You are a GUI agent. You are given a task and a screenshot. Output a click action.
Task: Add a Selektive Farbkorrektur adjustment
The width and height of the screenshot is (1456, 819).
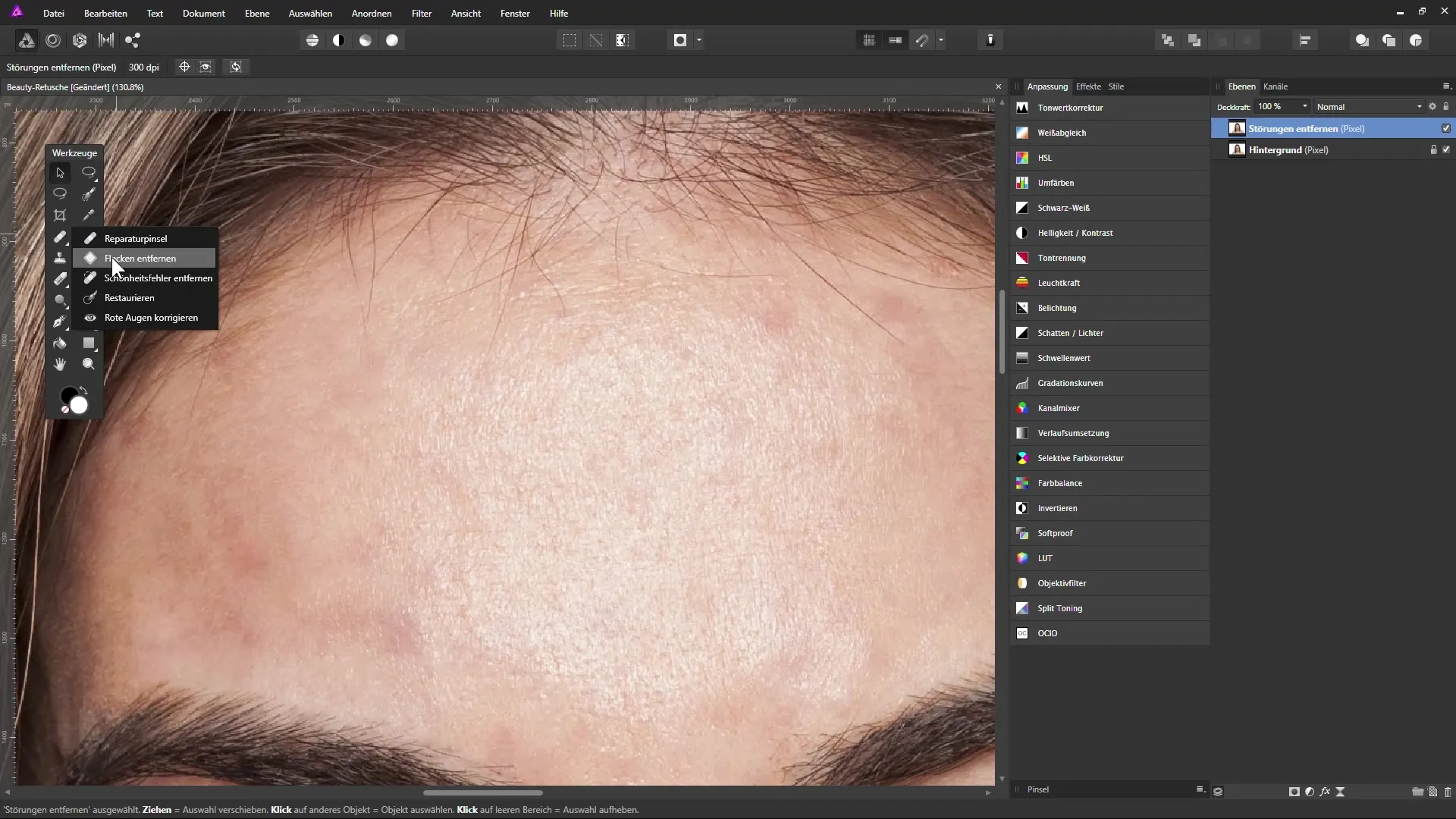(1109, 458)
